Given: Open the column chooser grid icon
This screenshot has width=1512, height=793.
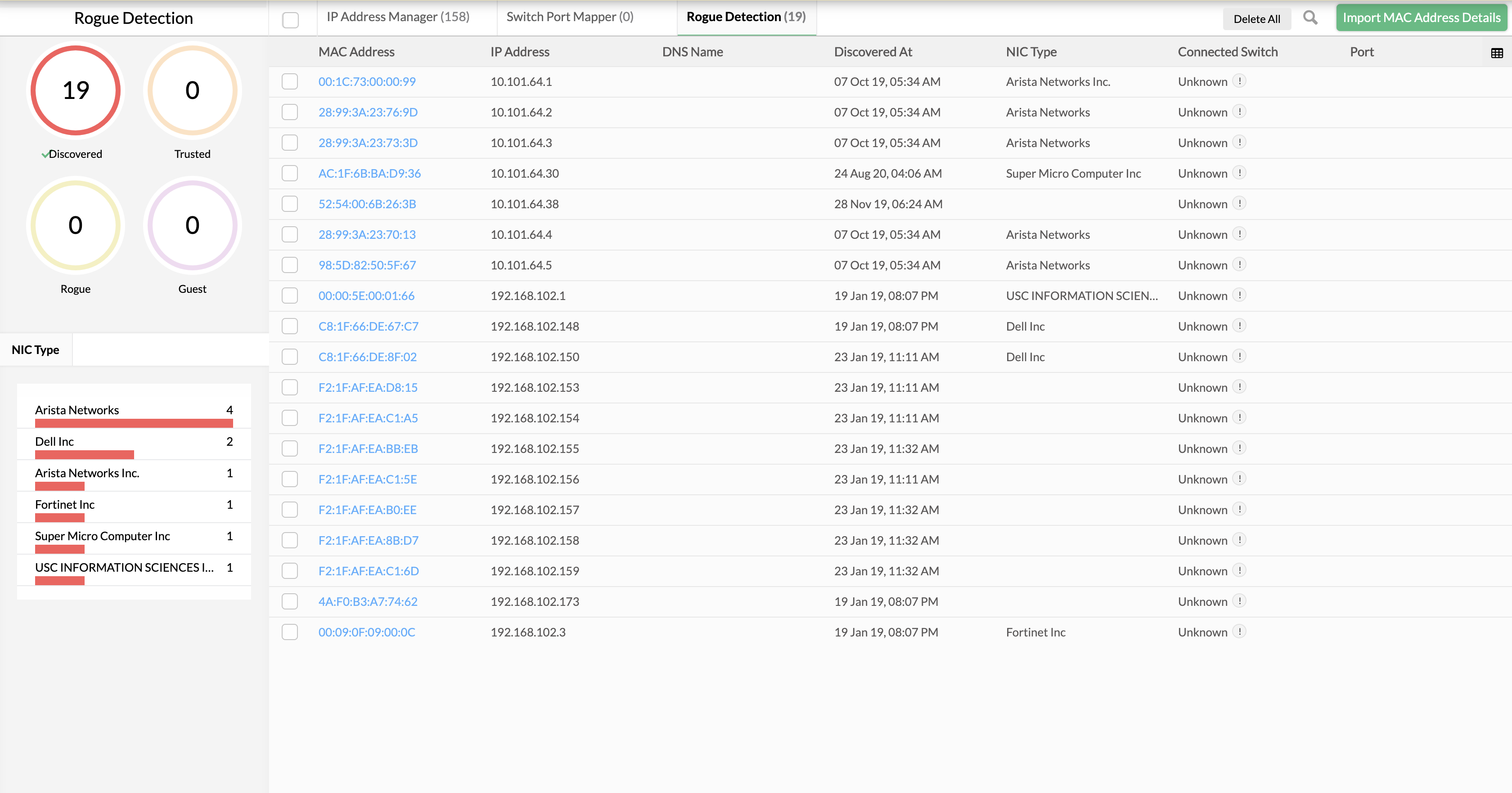Looking at the screenshot, I should coord(1498,53).
